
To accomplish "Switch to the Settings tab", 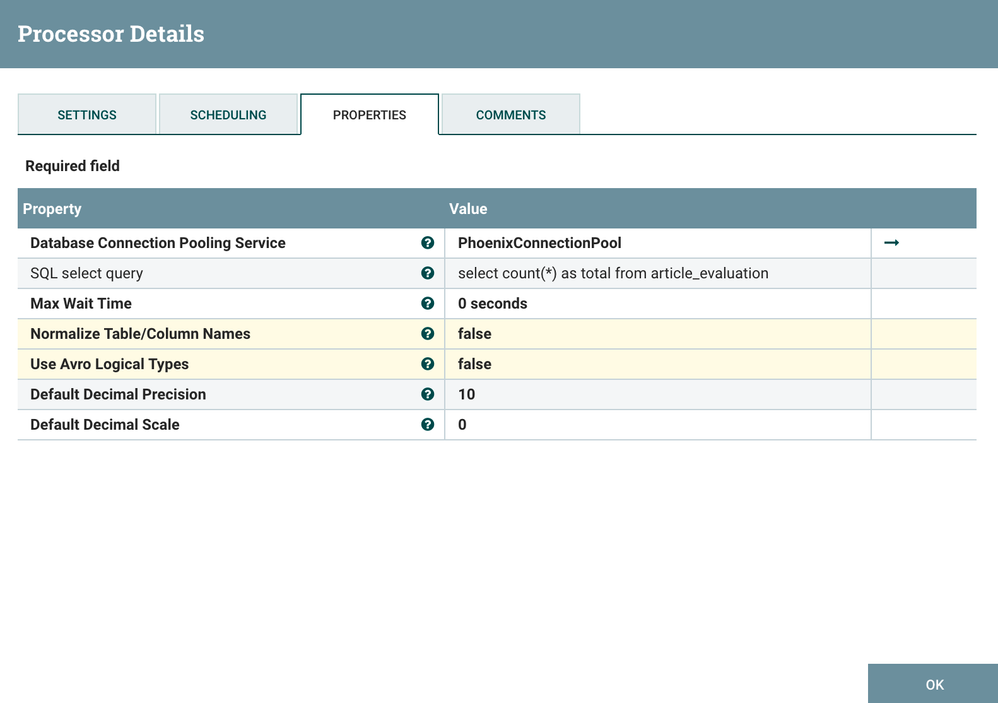I will [x=87, y=115].
